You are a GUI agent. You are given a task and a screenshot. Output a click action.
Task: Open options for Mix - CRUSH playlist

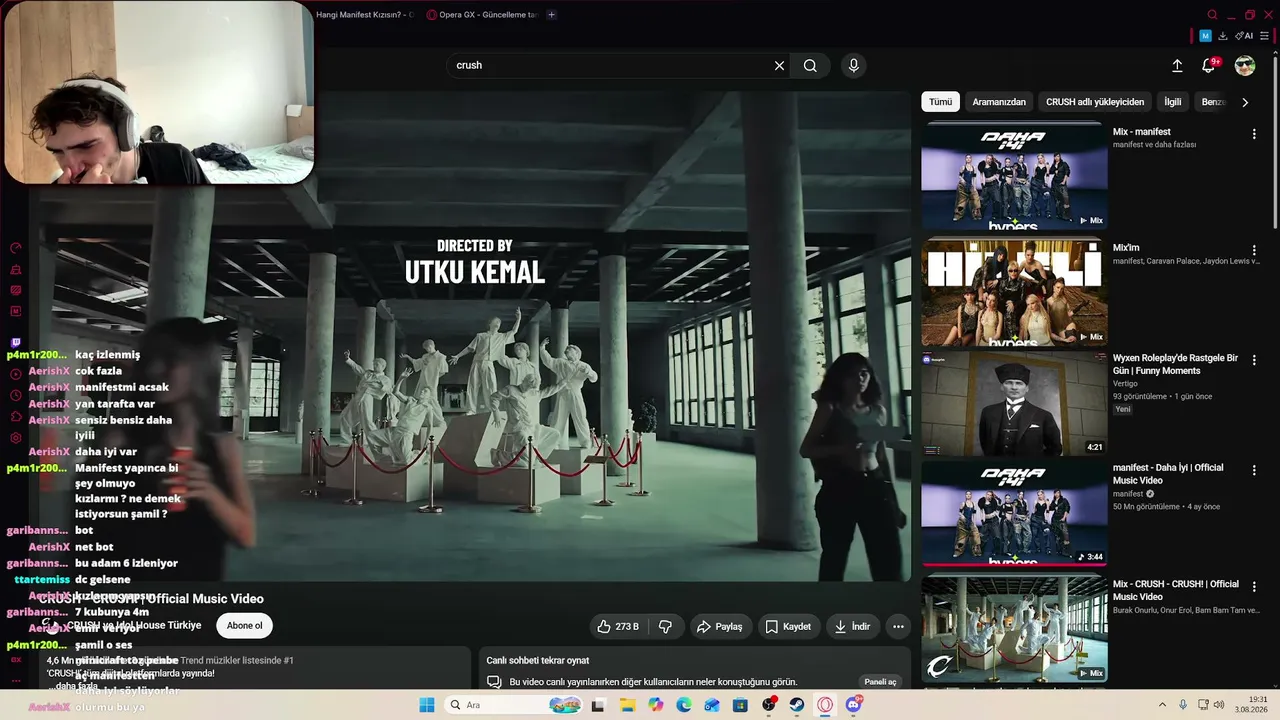coord(1254,586)
